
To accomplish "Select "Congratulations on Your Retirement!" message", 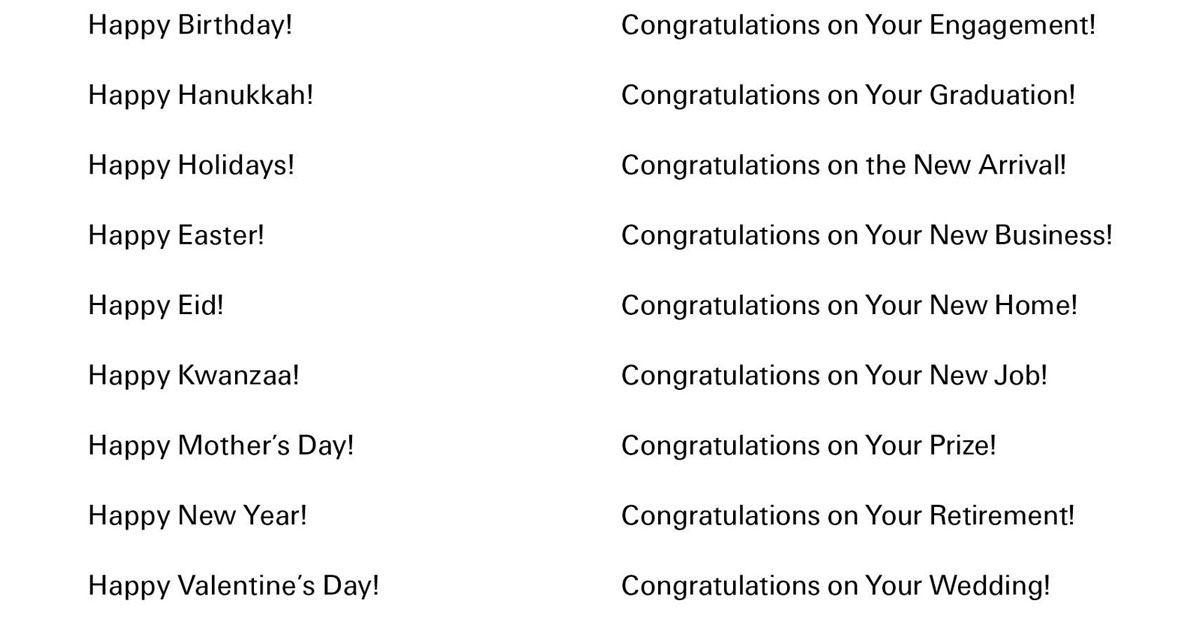I will pyautogui.click(x=847, y=515).
